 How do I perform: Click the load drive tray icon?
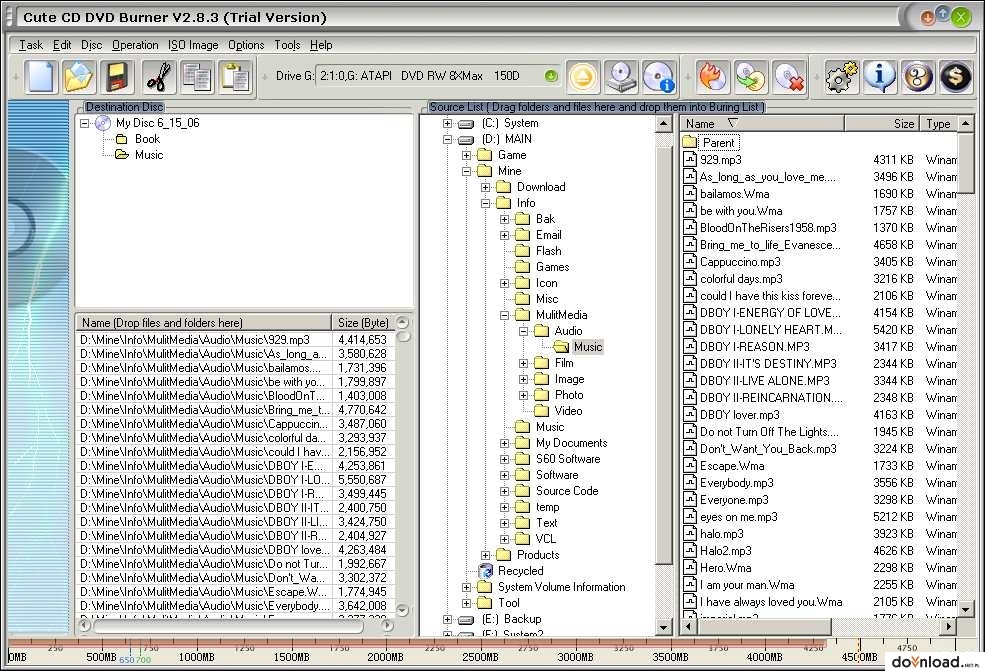click(621, 77)
